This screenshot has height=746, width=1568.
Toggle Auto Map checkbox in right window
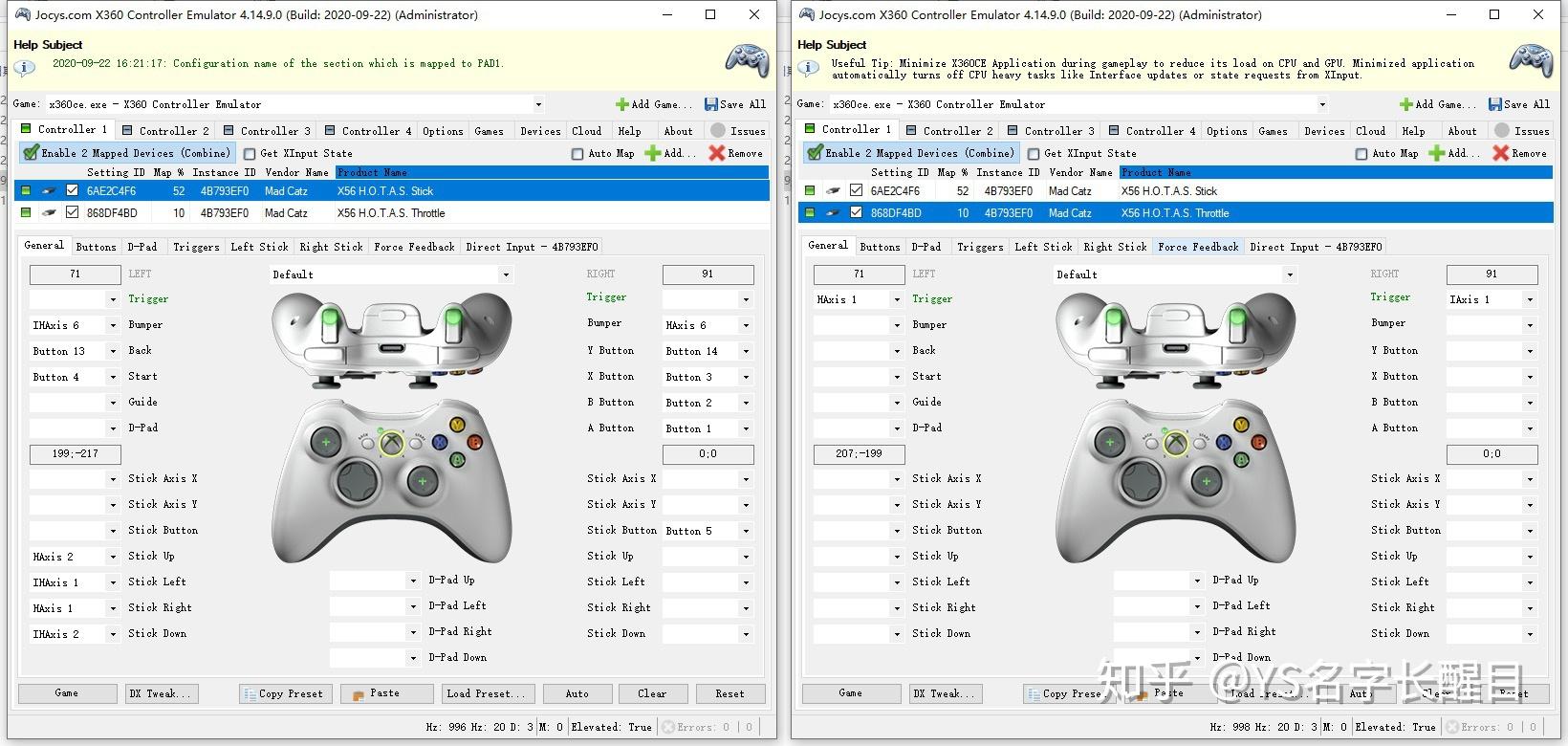1361,154
